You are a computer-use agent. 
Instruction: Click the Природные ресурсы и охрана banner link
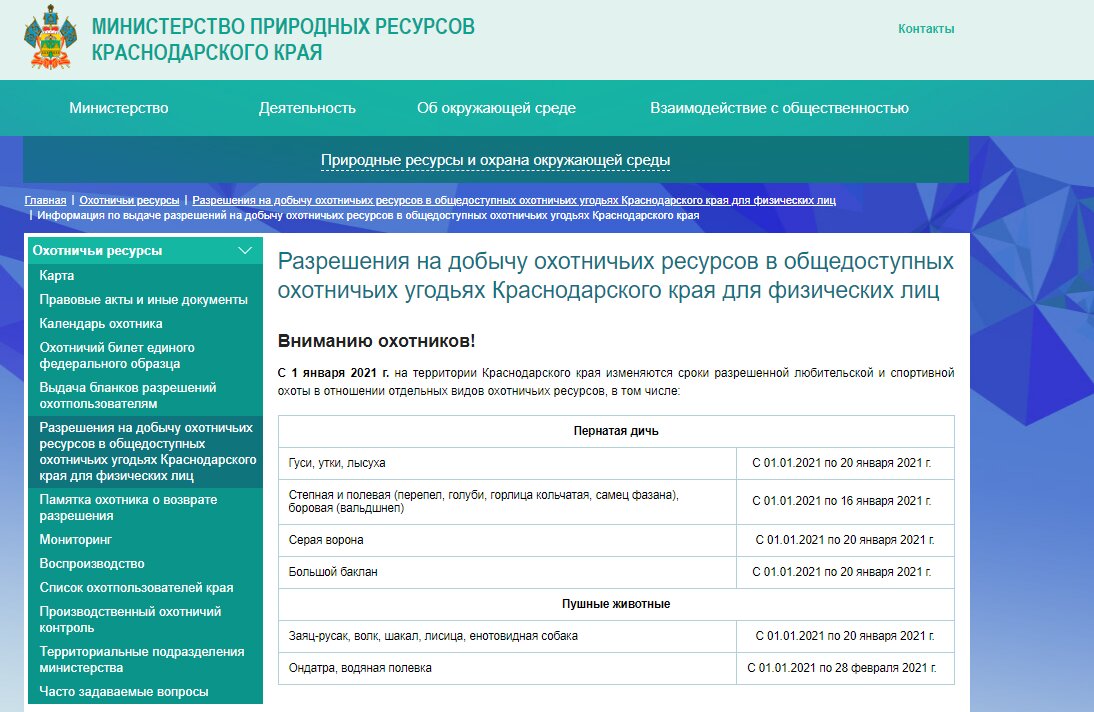(x=495, y=158)
